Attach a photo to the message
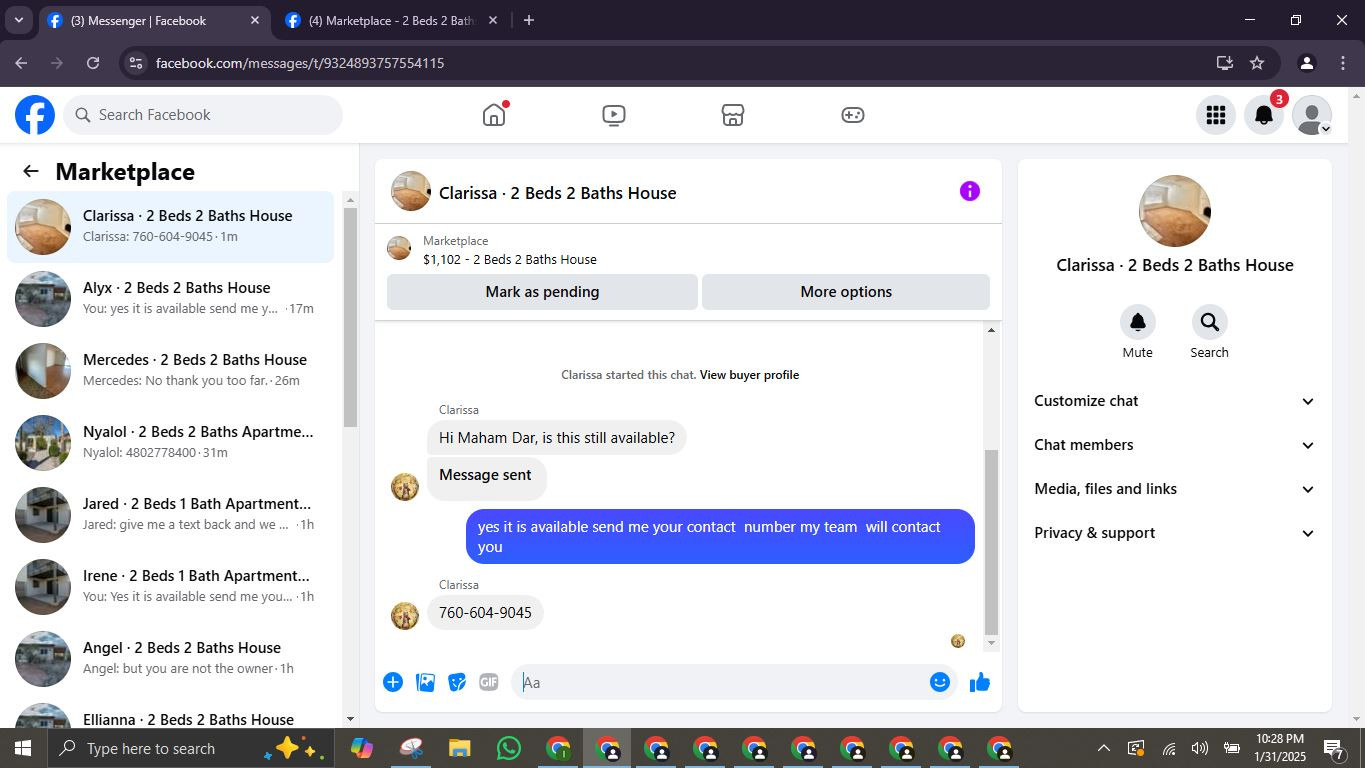Screen dimensions: 1365x768 pyautogui.click(x=425, y=682)
